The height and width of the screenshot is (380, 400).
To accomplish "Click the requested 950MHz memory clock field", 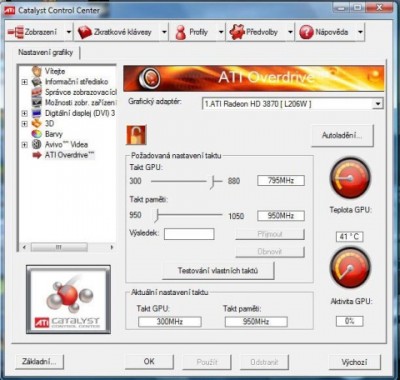I will point(281,216).
